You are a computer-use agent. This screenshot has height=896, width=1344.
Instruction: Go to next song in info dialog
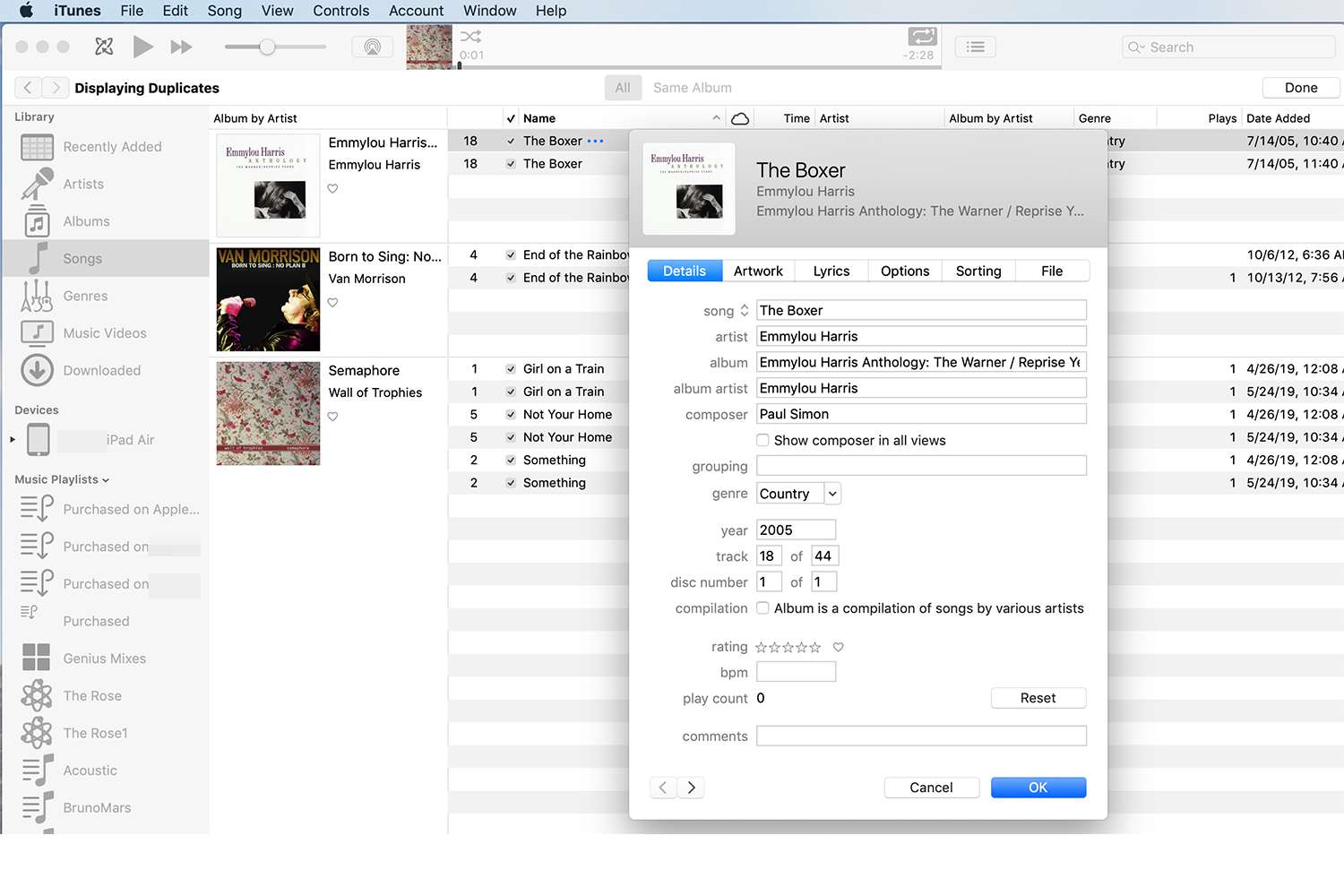[691, 788]
